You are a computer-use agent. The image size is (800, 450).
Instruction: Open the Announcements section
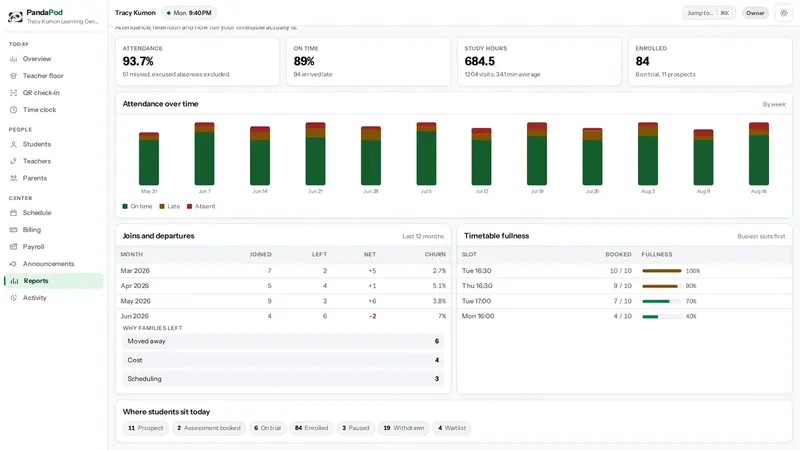coord(54,264)
